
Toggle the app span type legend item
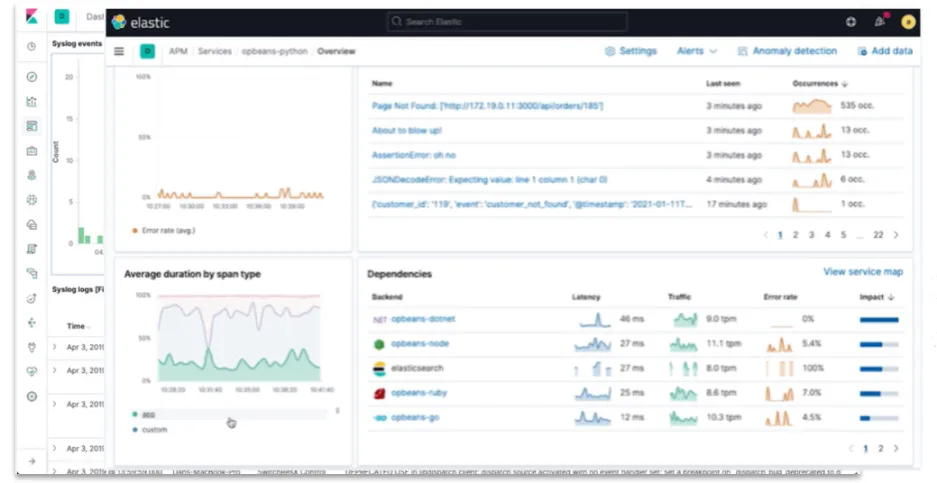(149, 414)
